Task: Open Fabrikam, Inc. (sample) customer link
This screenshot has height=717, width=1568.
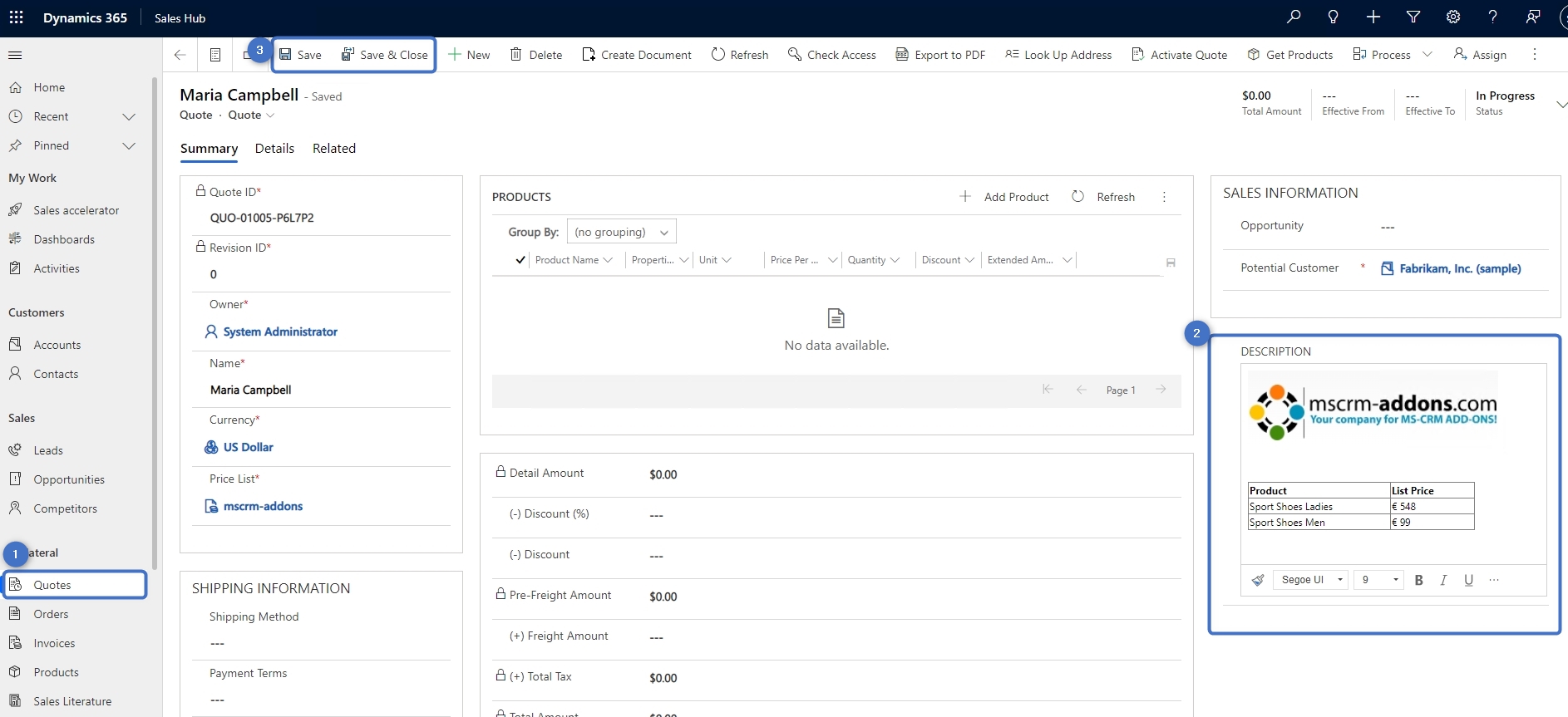Action: [x=1460, y=268]
